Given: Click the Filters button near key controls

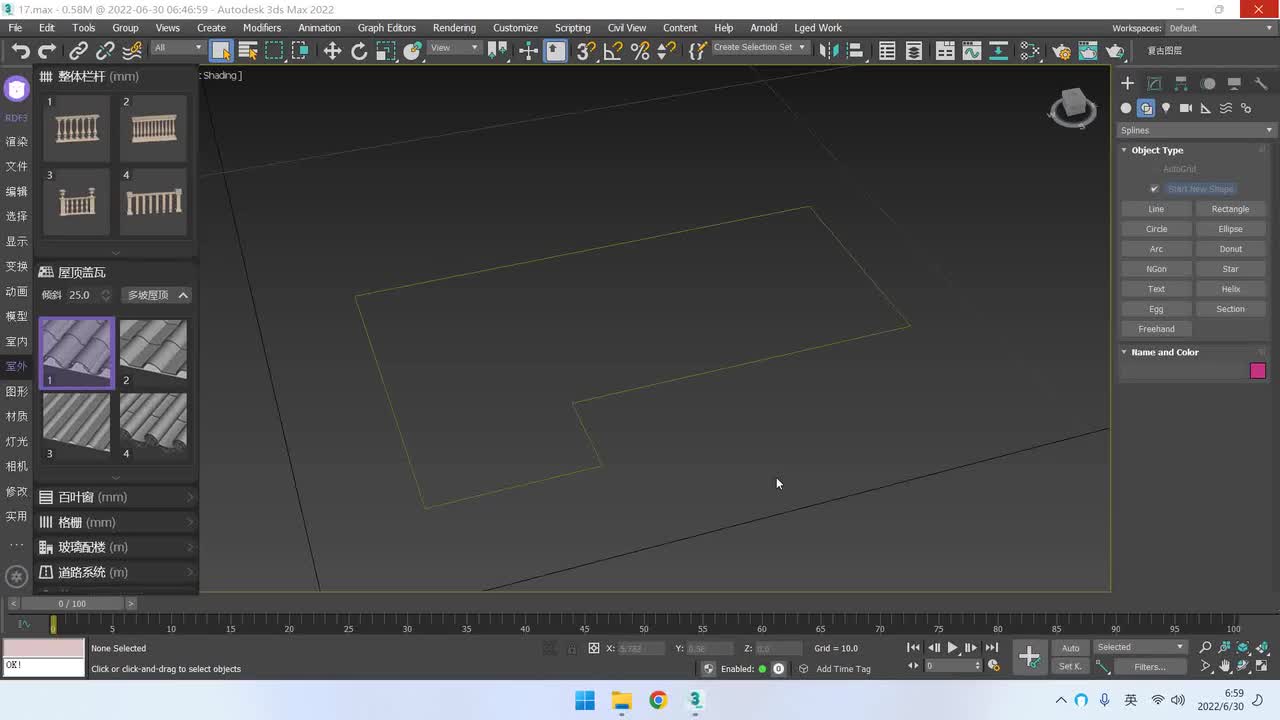Looking at the screenshot, I should (1149, 667).
